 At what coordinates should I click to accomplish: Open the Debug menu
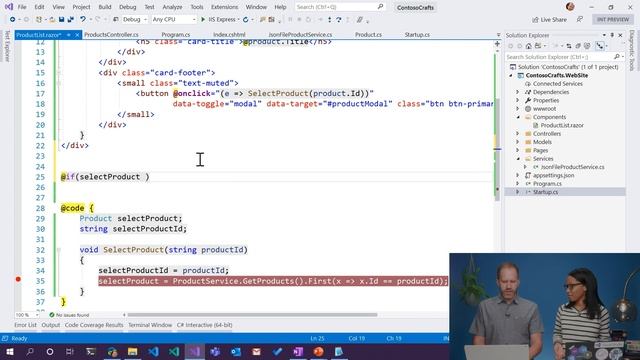[127, 7]
